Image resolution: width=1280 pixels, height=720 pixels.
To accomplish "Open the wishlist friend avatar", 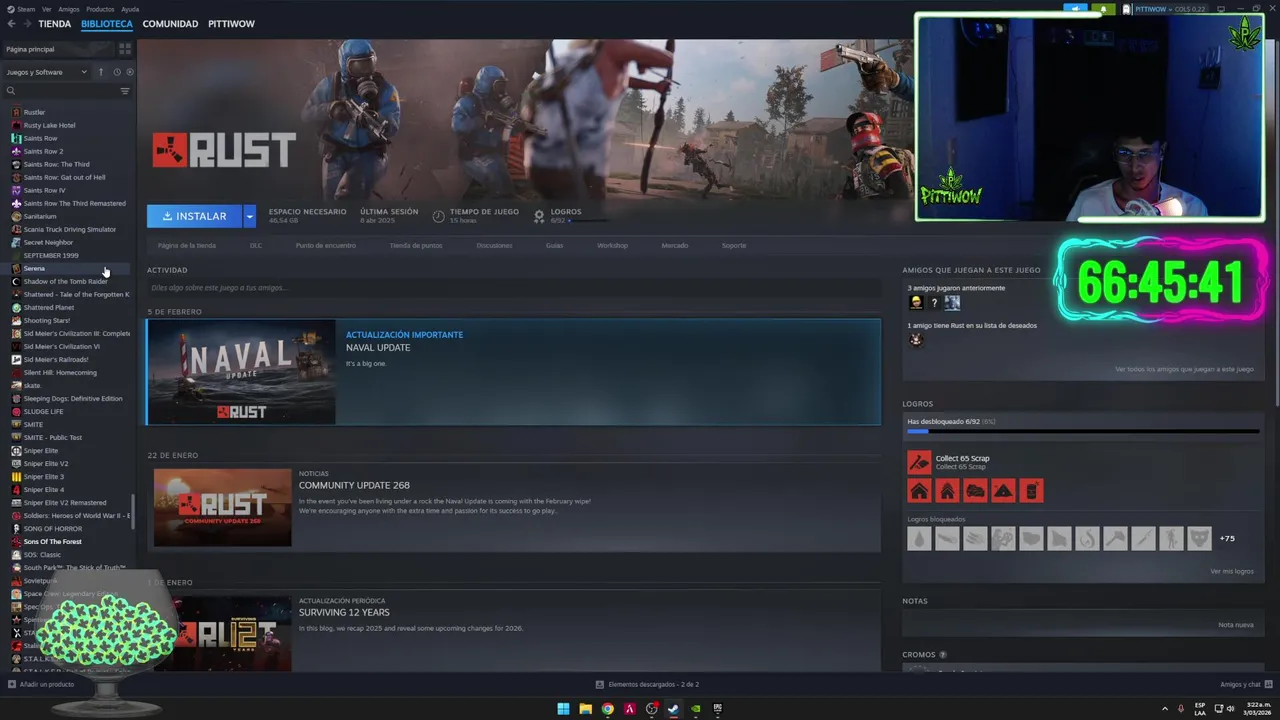I will coord(915,339).
